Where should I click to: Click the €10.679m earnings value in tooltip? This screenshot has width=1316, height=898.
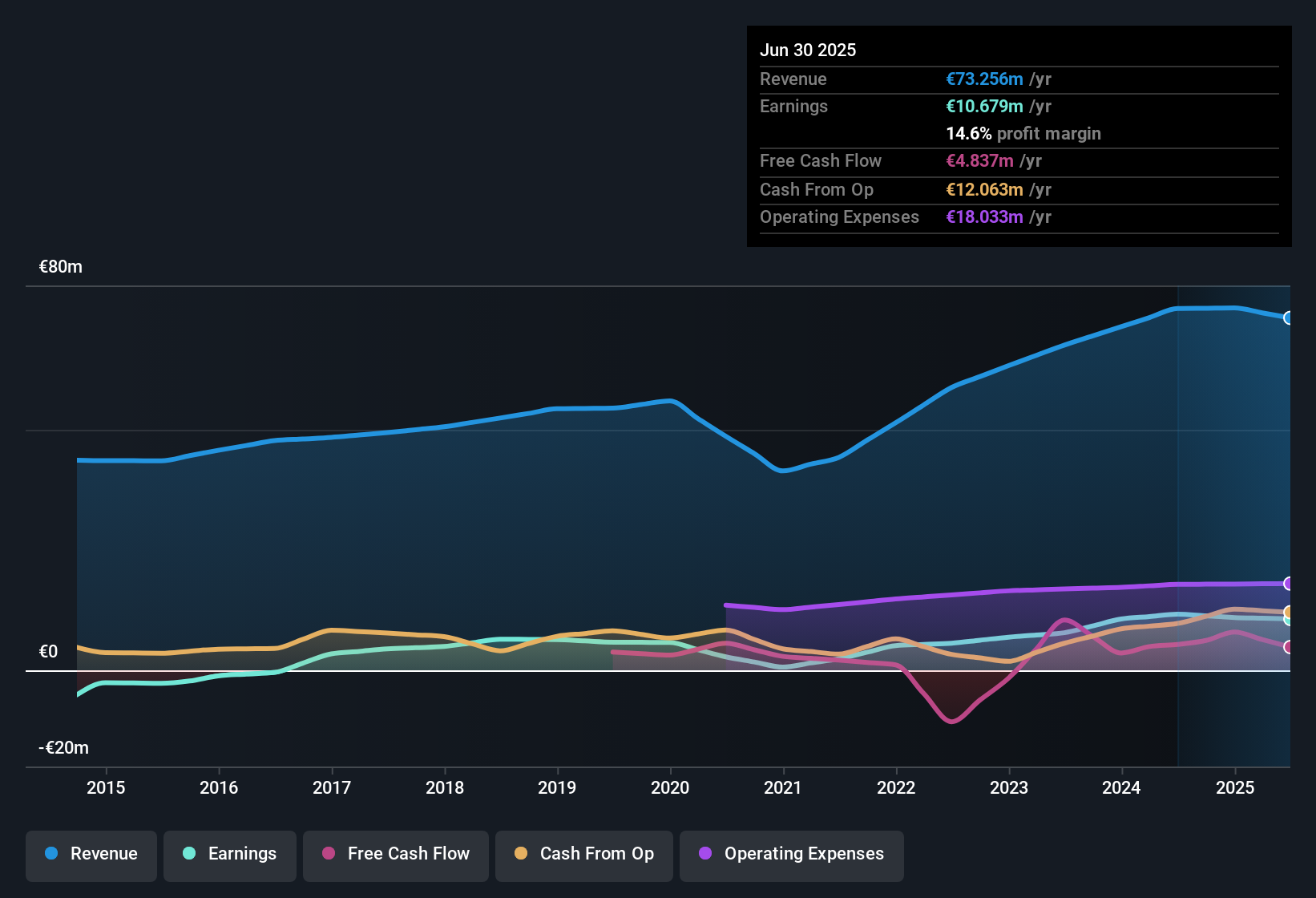[x=984, y=106]
